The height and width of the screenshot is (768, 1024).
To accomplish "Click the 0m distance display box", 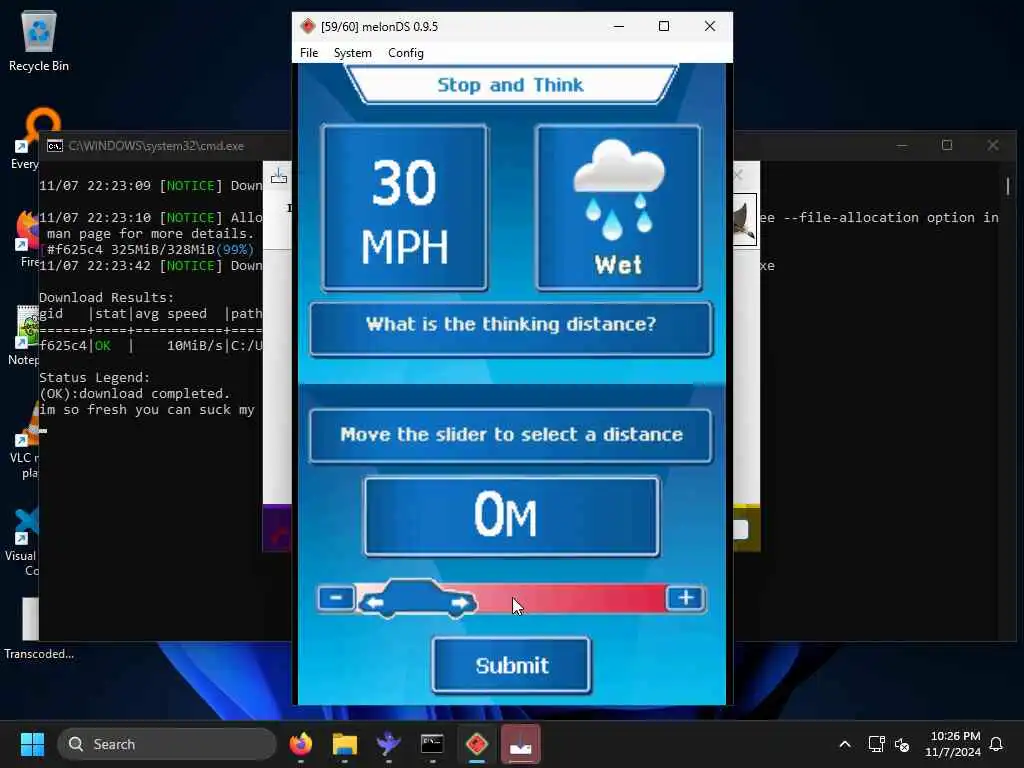I will tap(511, 516).
